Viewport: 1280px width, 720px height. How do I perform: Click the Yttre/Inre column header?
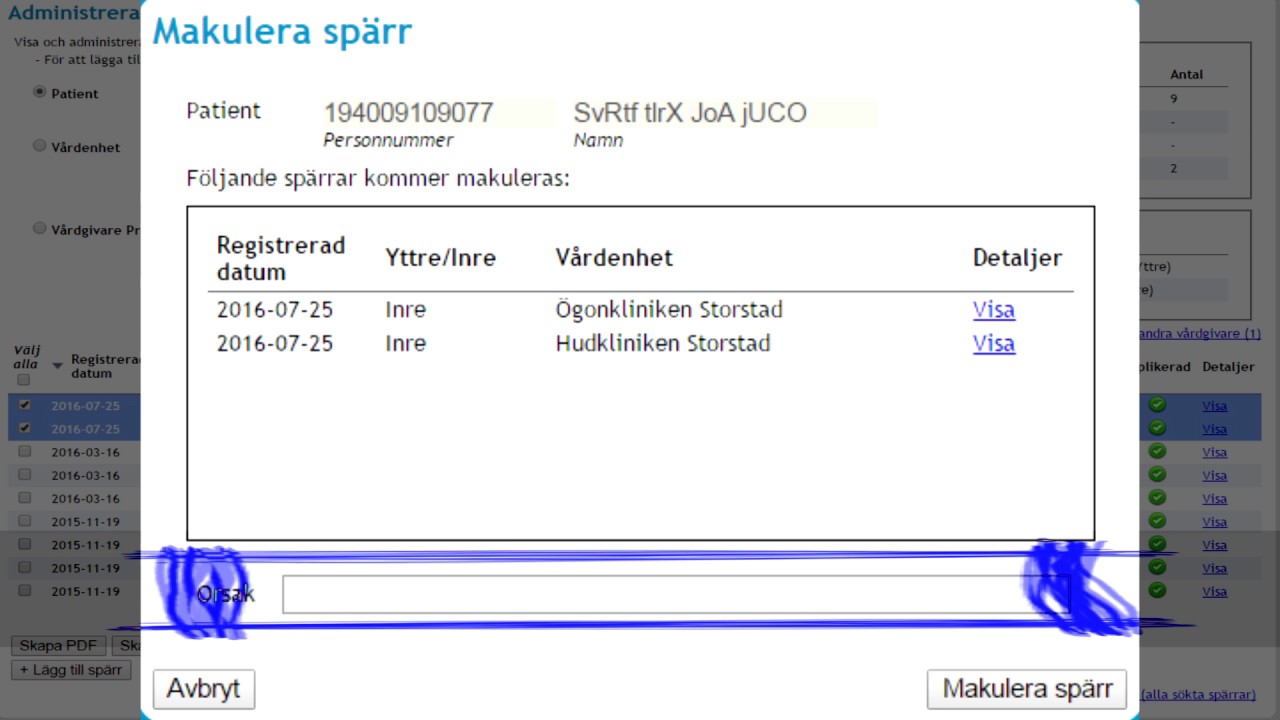[441, 257]
